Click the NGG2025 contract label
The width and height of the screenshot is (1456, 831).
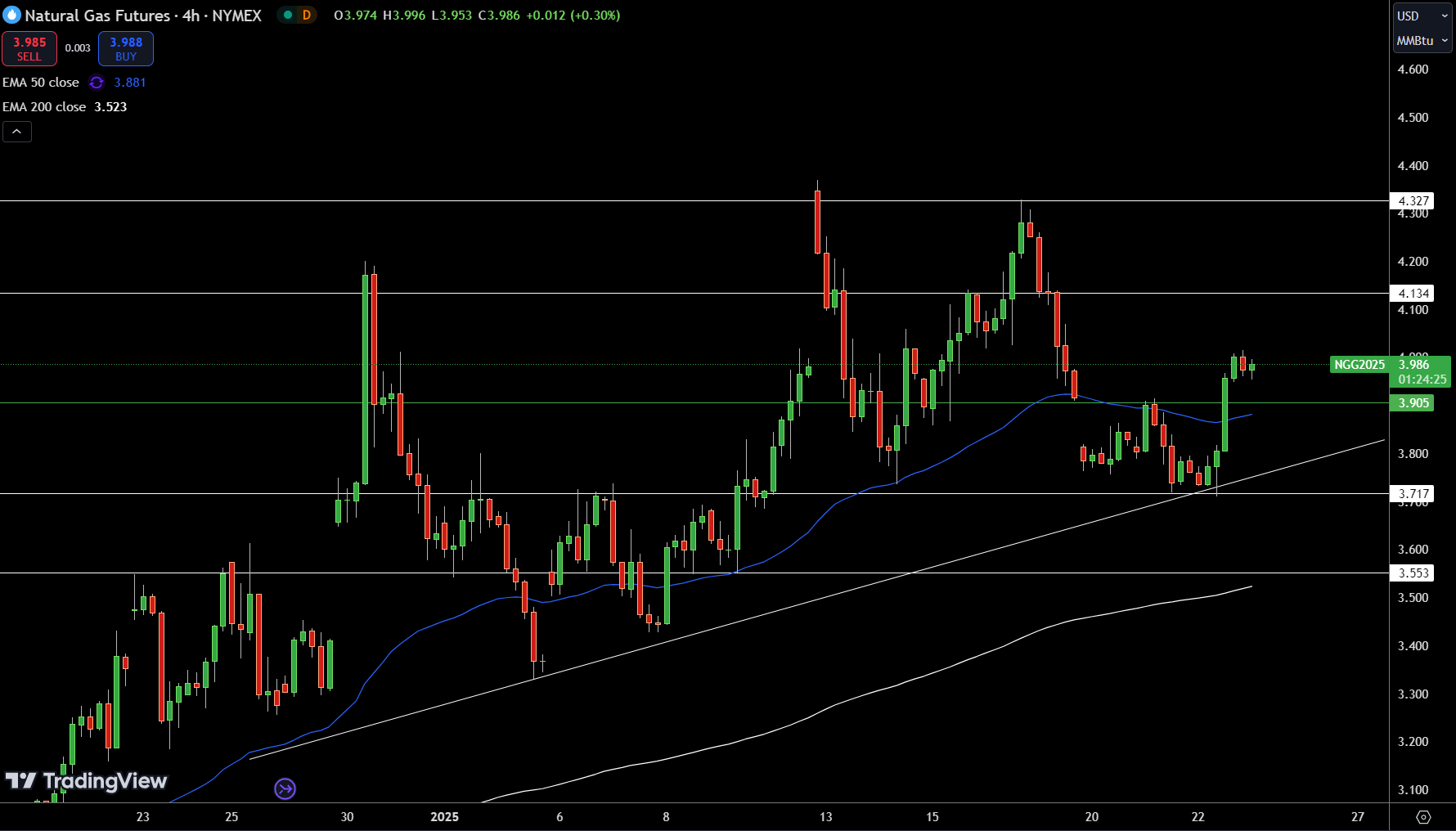coord(1359,365)
